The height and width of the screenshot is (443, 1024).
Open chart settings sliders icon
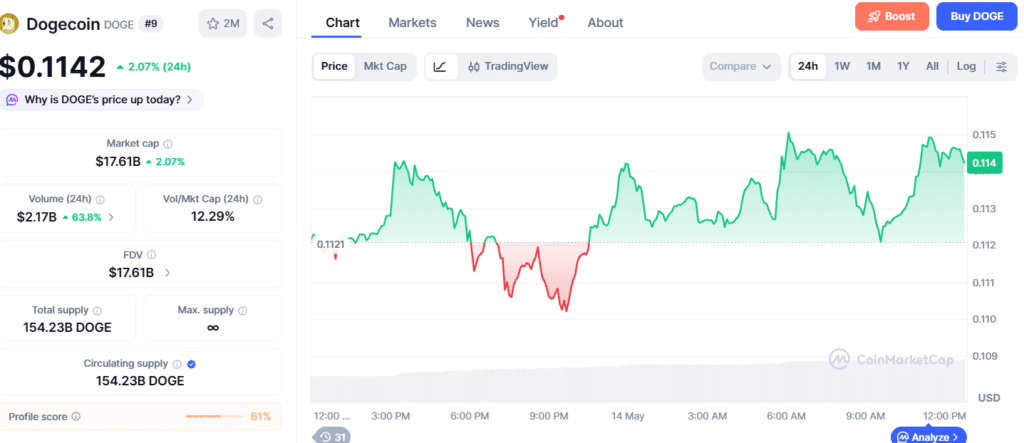click(x=1001, y=67)
